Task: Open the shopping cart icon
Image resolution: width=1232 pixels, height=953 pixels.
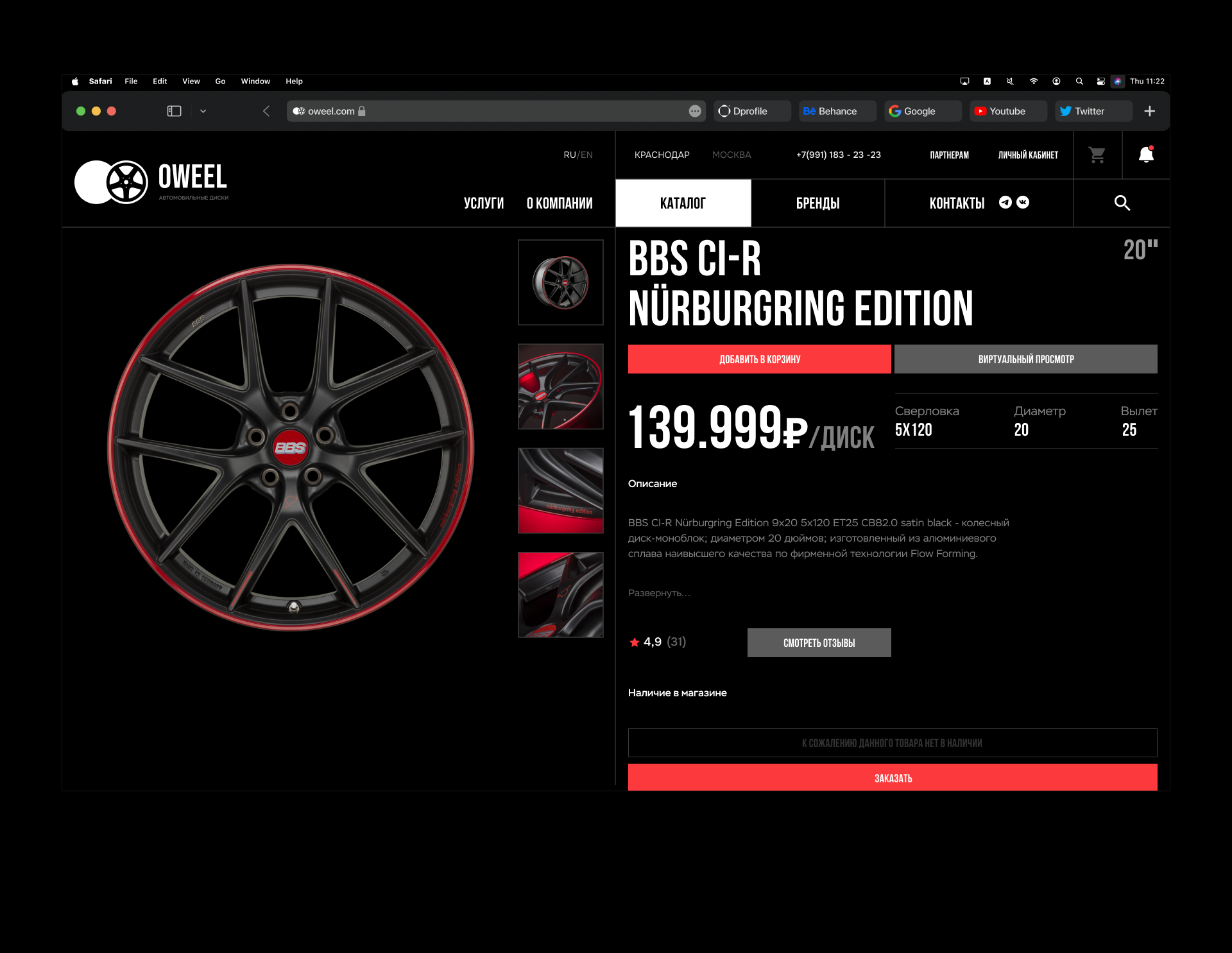Action: [1097, 155]
